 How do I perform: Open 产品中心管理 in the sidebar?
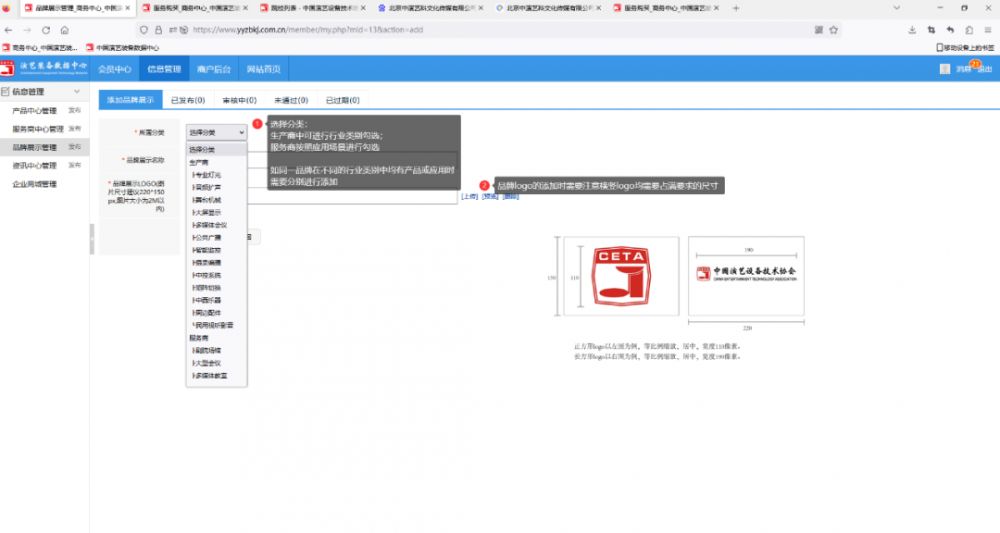(x=34, y=111)
